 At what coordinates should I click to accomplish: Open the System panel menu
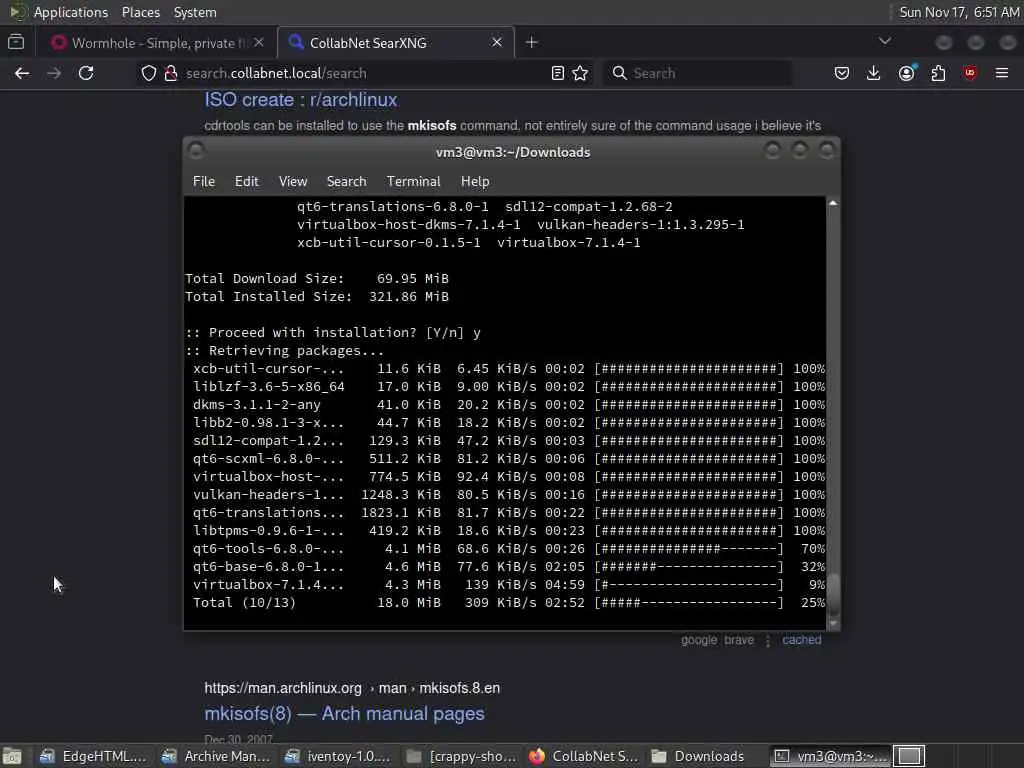tap(195, 12)
